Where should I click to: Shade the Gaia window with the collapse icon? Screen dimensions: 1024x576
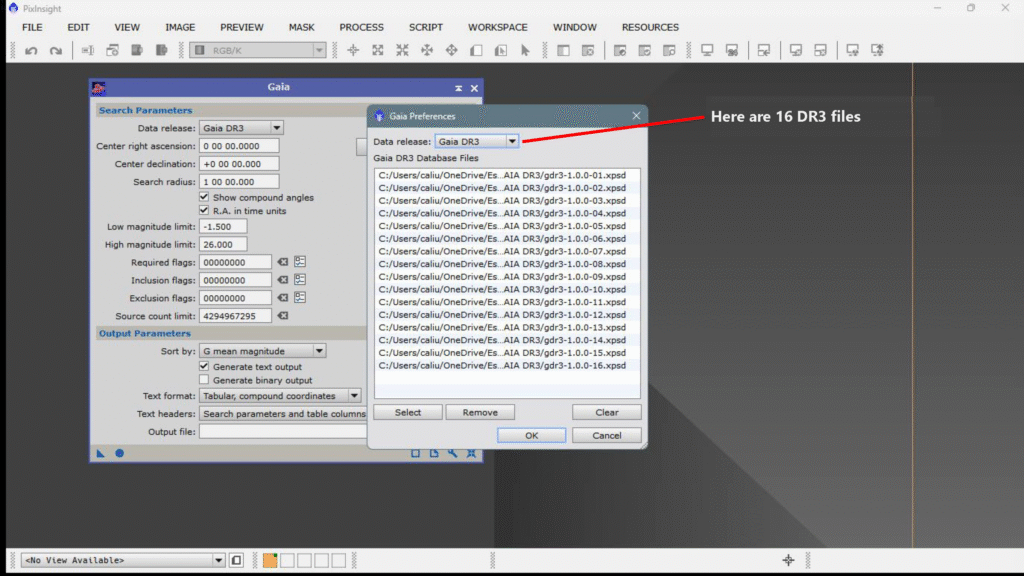[x=458, y=88]
